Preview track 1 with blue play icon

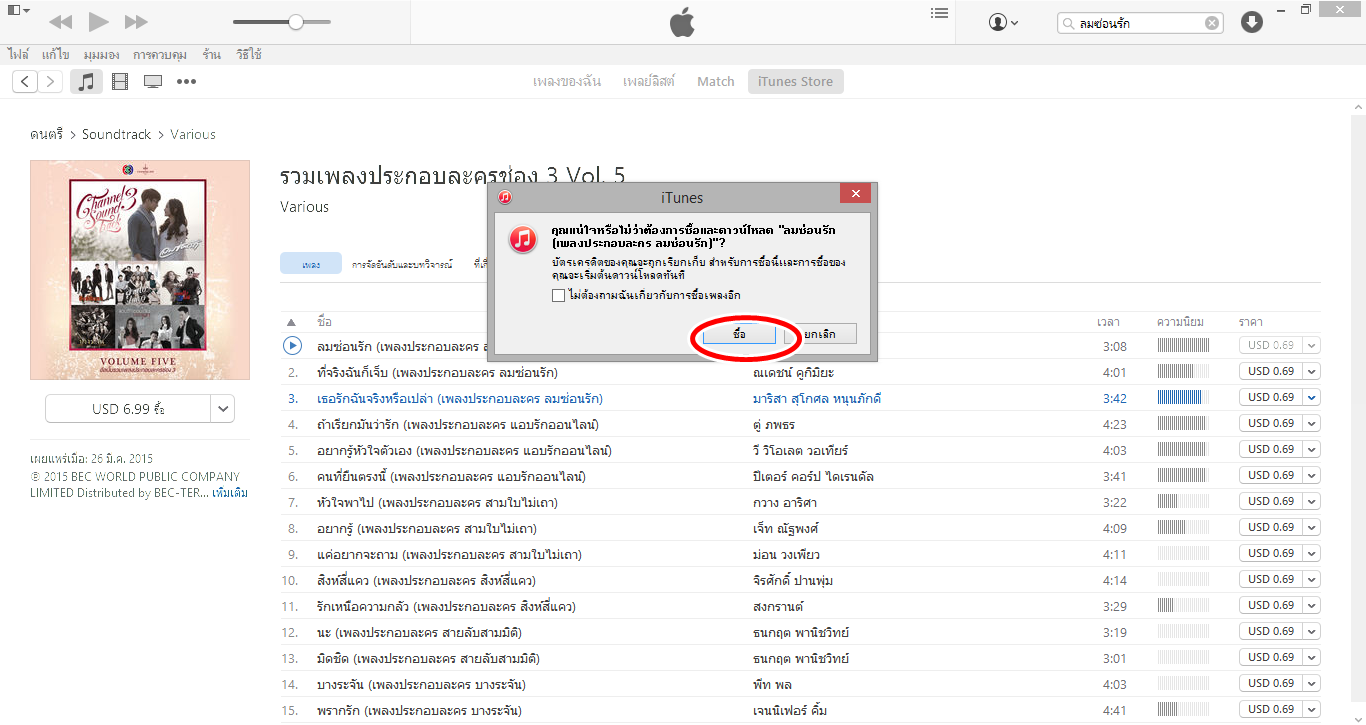tap(292, 345)
